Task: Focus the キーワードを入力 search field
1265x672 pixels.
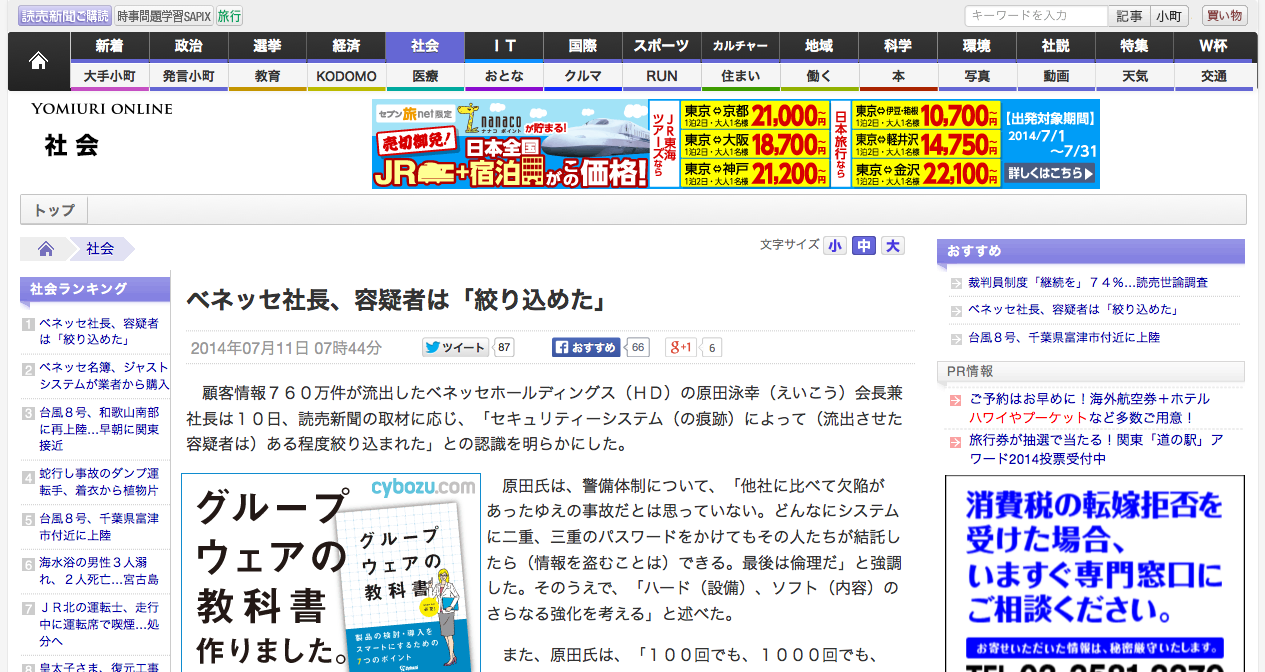Action: click(1036, 16)
